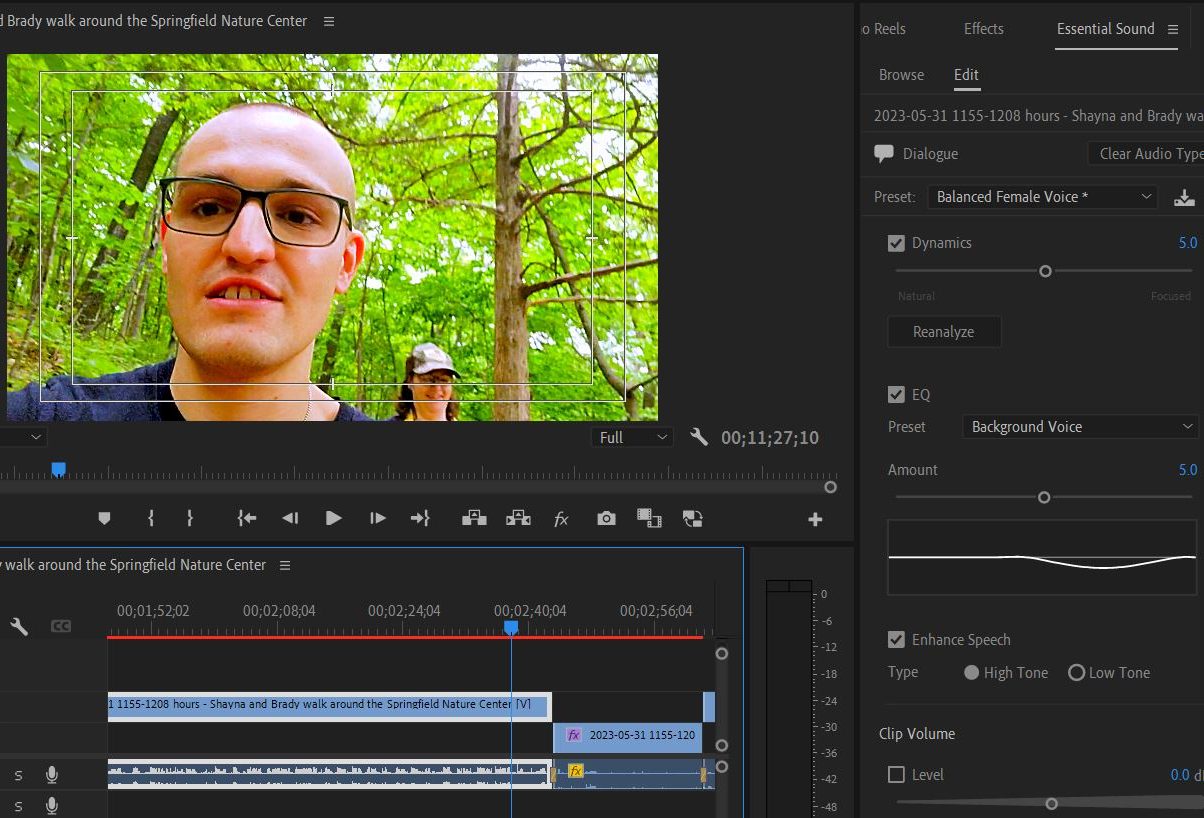Step back one frame
Viewport: 1204px width, 818px height.
pyautogui.click(x=290, y=518)
